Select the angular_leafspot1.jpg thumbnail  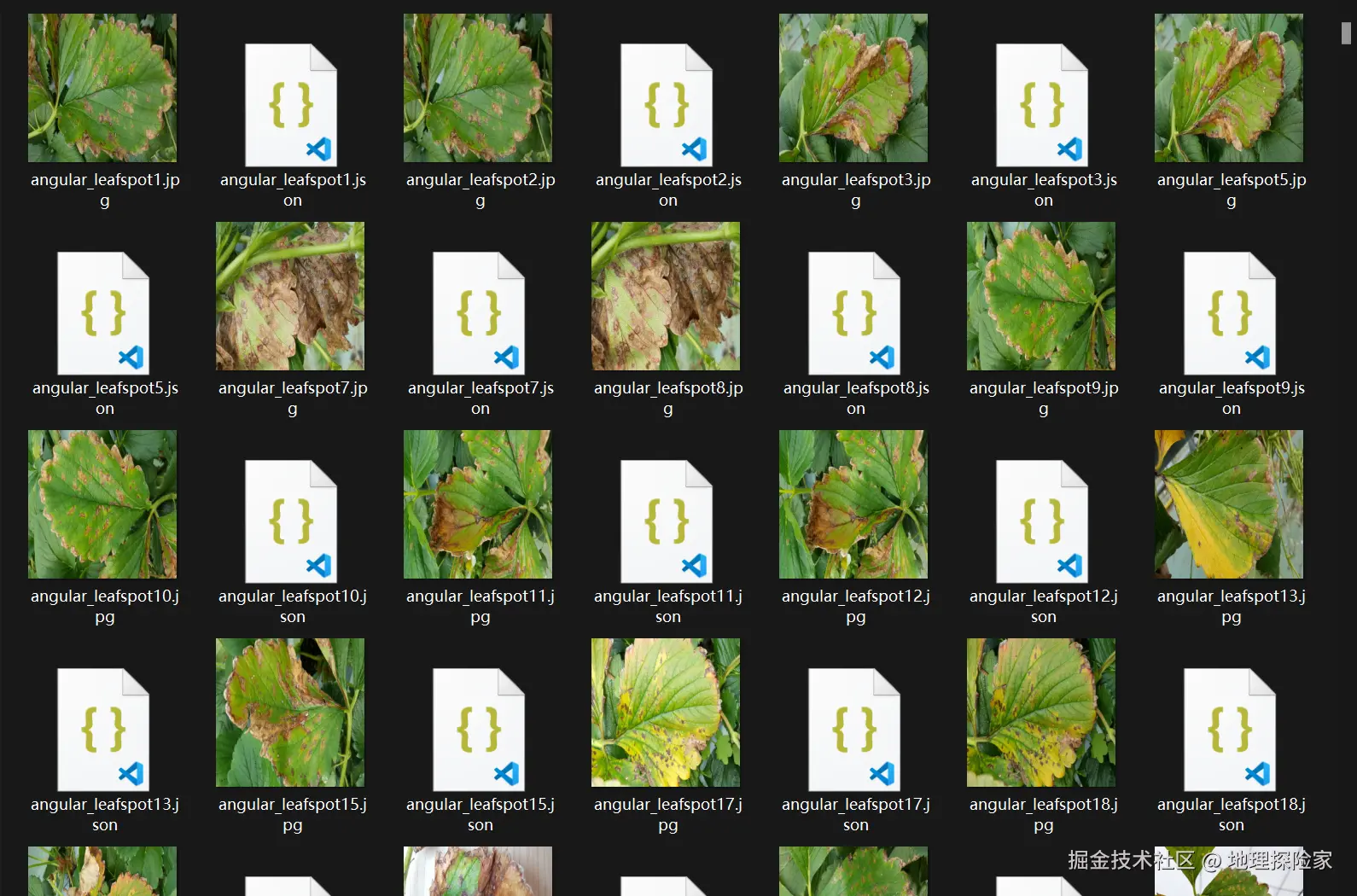pyautogui.click(x=102, y=88)
